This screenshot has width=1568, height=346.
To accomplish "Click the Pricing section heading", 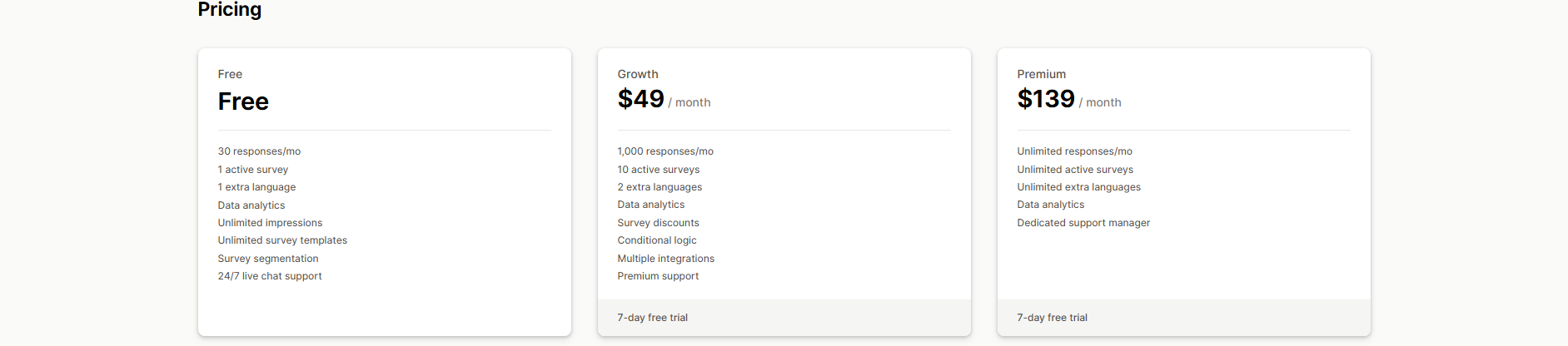I will tap(230, 10).
